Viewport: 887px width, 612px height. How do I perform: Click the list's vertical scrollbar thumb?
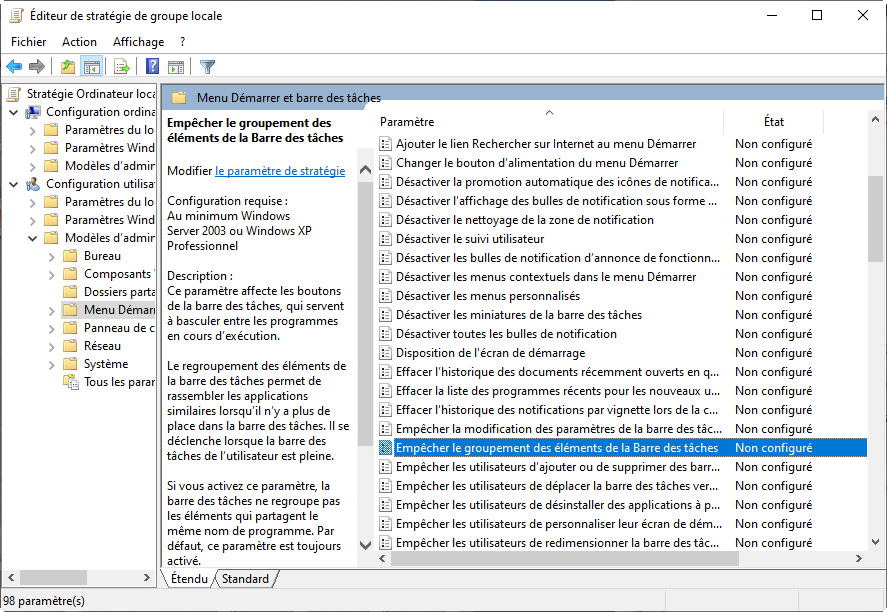[875, 218]
